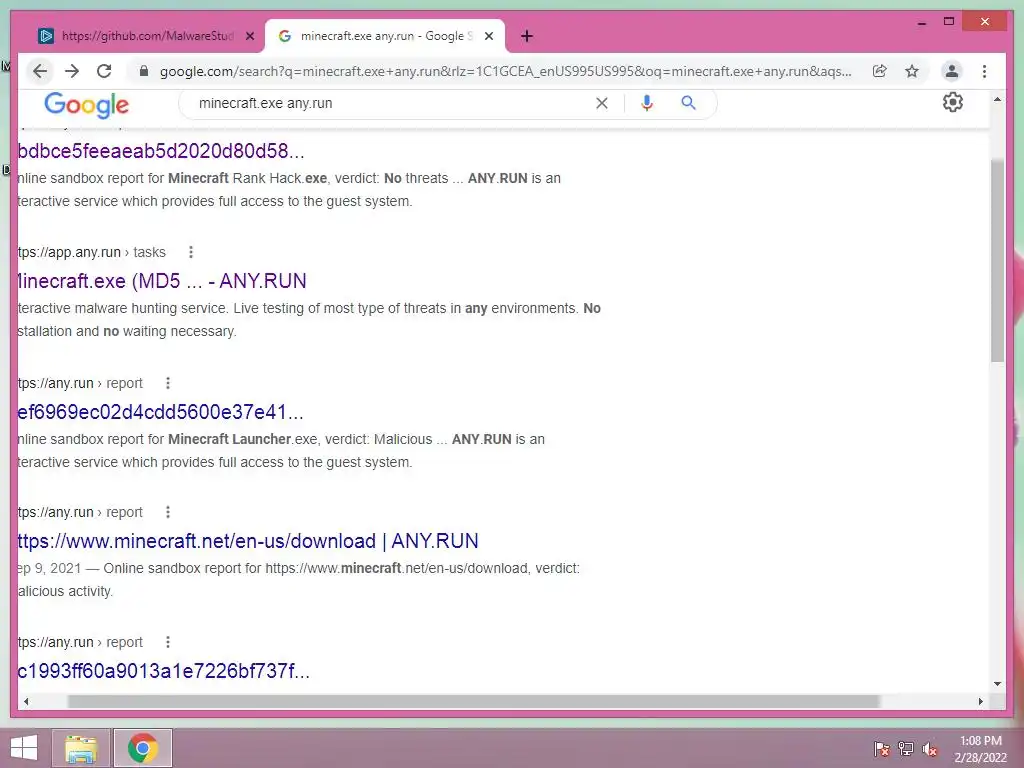Open options menu beside app.any.run › tasks
Viewport: 1024px width, 768px height.
point(191,252)
